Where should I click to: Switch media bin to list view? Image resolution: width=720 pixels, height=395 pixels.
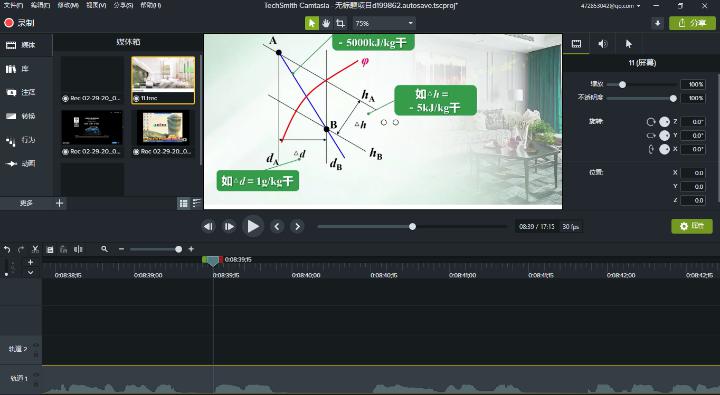pos(197,203)
